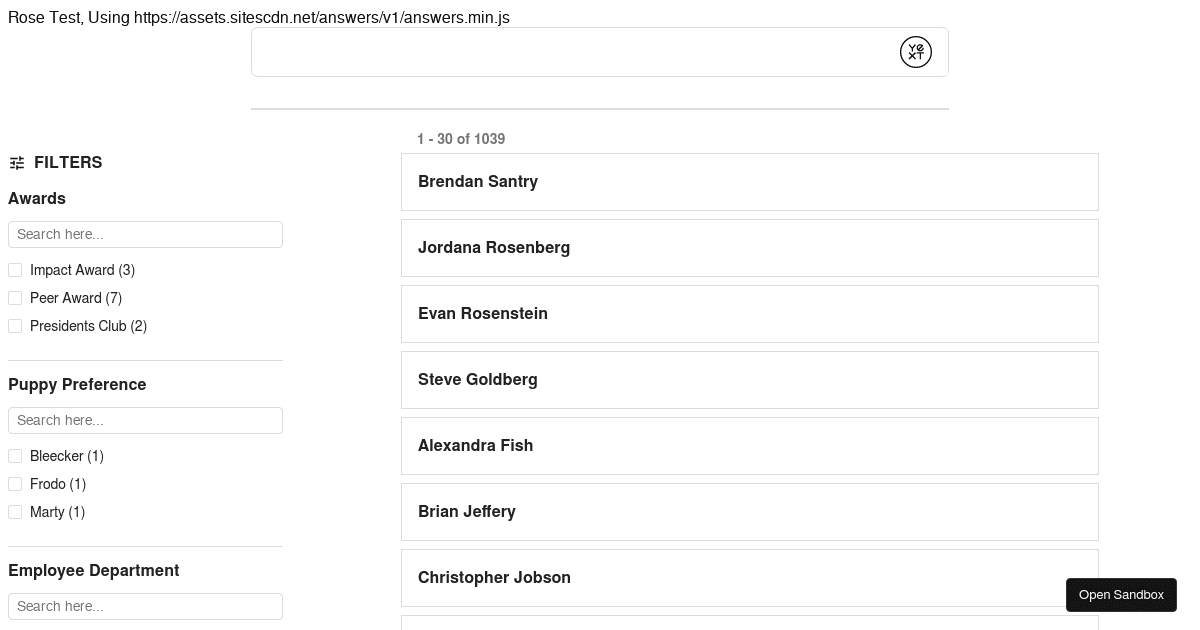Click the FILTERS sliders icon
The width and height of the screenshot is (1200, 630).
click(x=17, y=162)
